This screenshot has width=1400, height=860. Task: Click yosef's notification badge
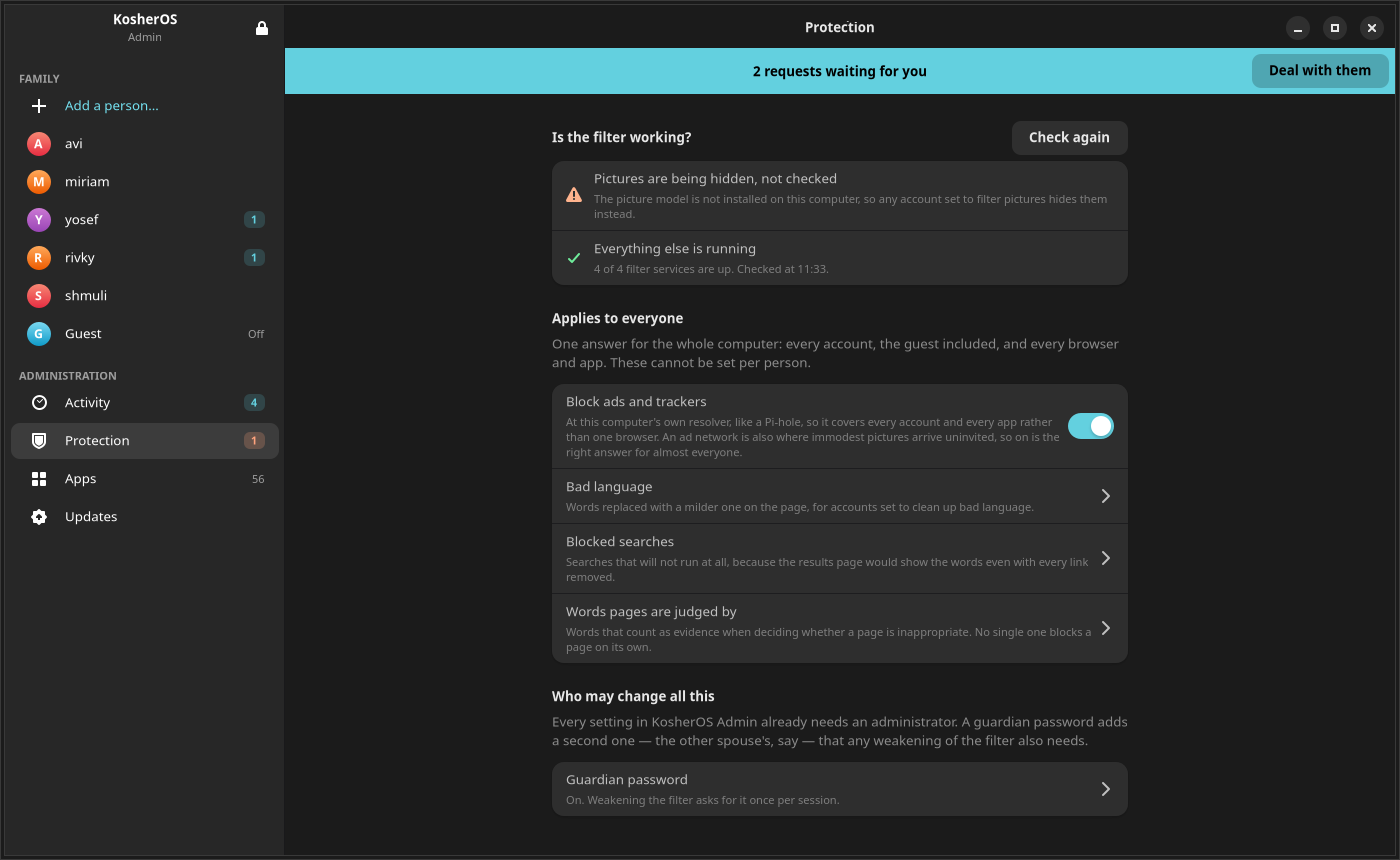click(x=254, y=220)
